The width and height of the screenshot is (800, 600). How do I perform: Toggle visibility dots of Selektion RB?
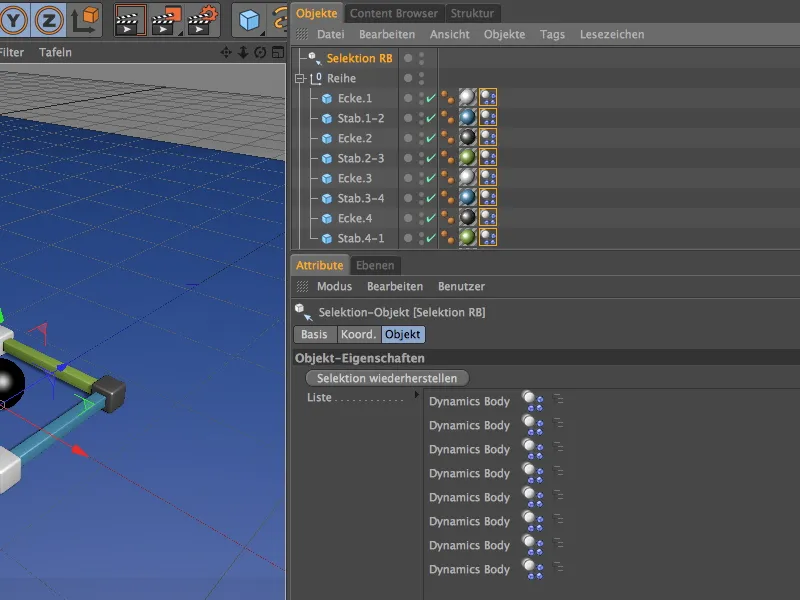[x=421, y=58]
